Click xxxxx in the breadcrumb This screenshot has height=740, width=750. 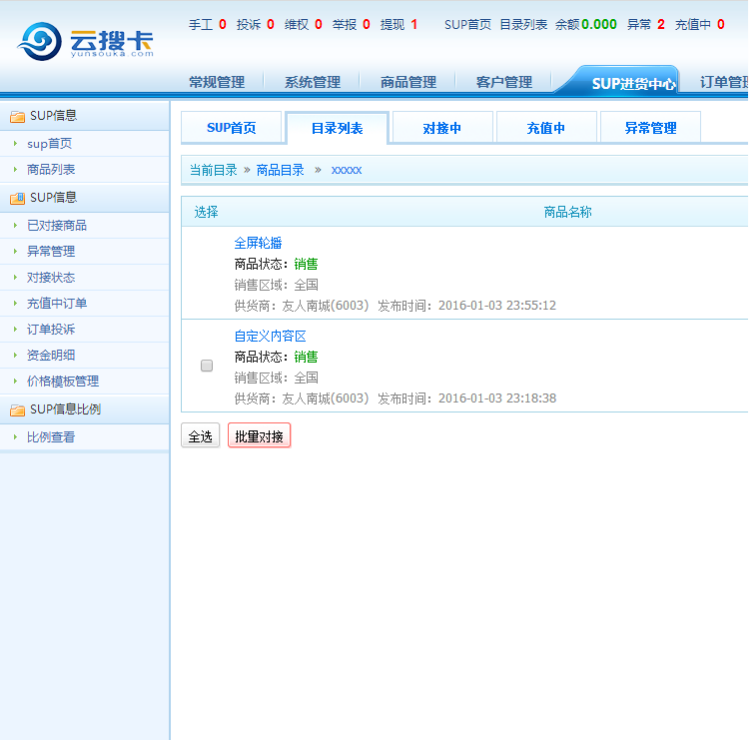click(346, 170)
